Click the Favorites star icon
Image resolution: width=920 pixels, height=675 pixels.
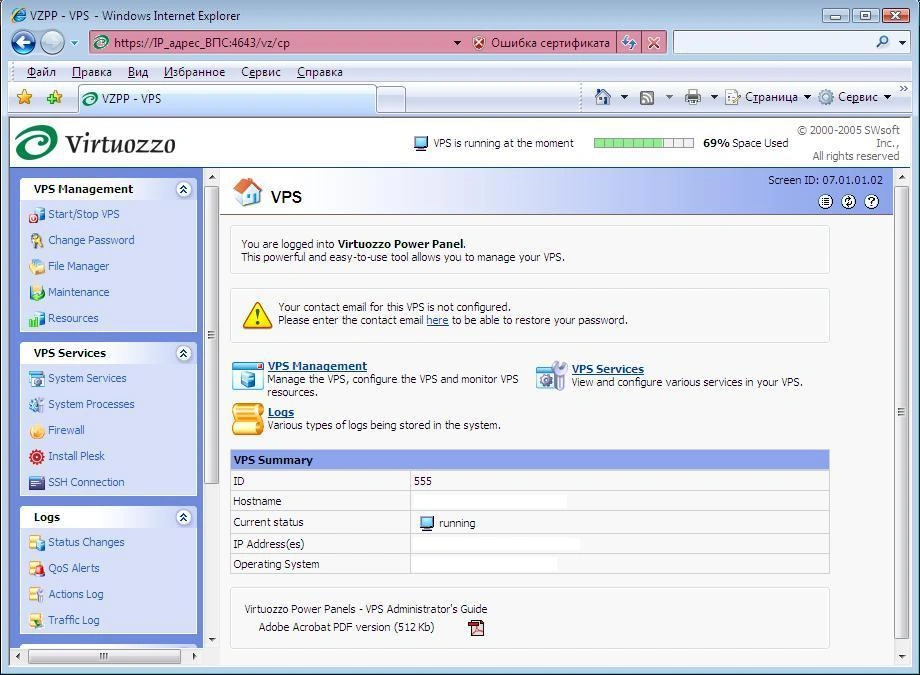[25, 97]
